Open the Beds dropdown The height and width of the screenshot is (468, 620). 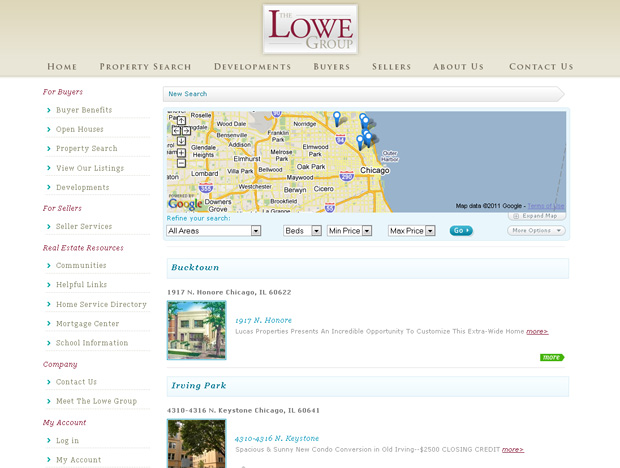pyautogui.click(x=302, y=231)
